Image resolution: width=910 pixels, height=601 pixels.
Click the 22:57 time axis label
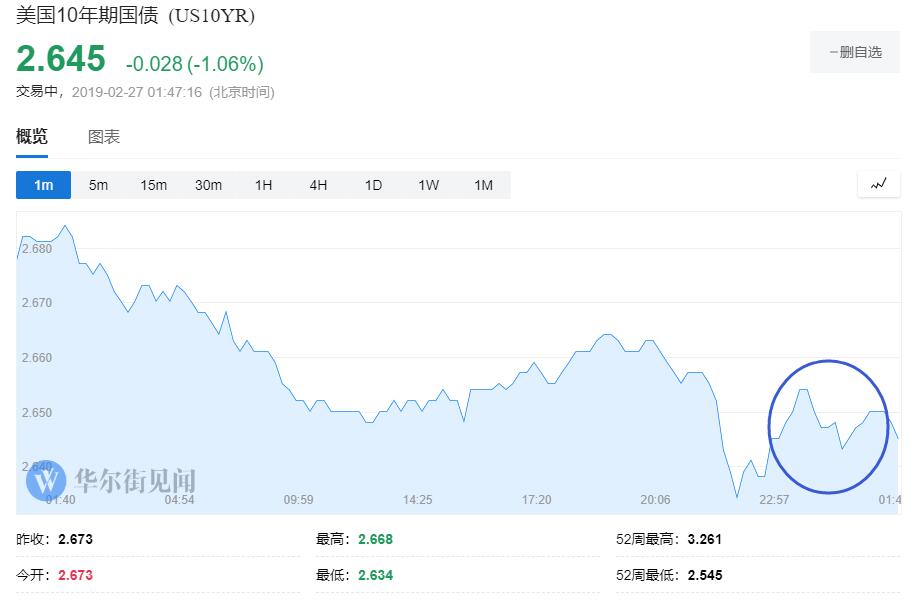click(x=773, y=500)
